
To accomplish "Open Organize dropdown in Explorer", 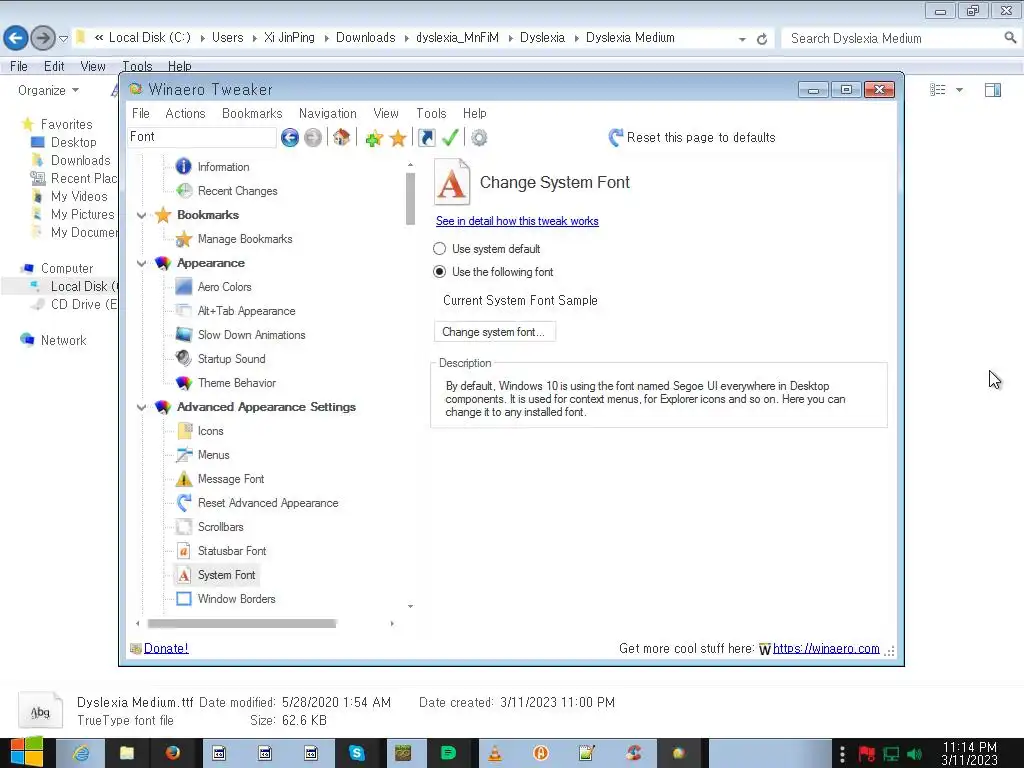I will click(48, 90).
